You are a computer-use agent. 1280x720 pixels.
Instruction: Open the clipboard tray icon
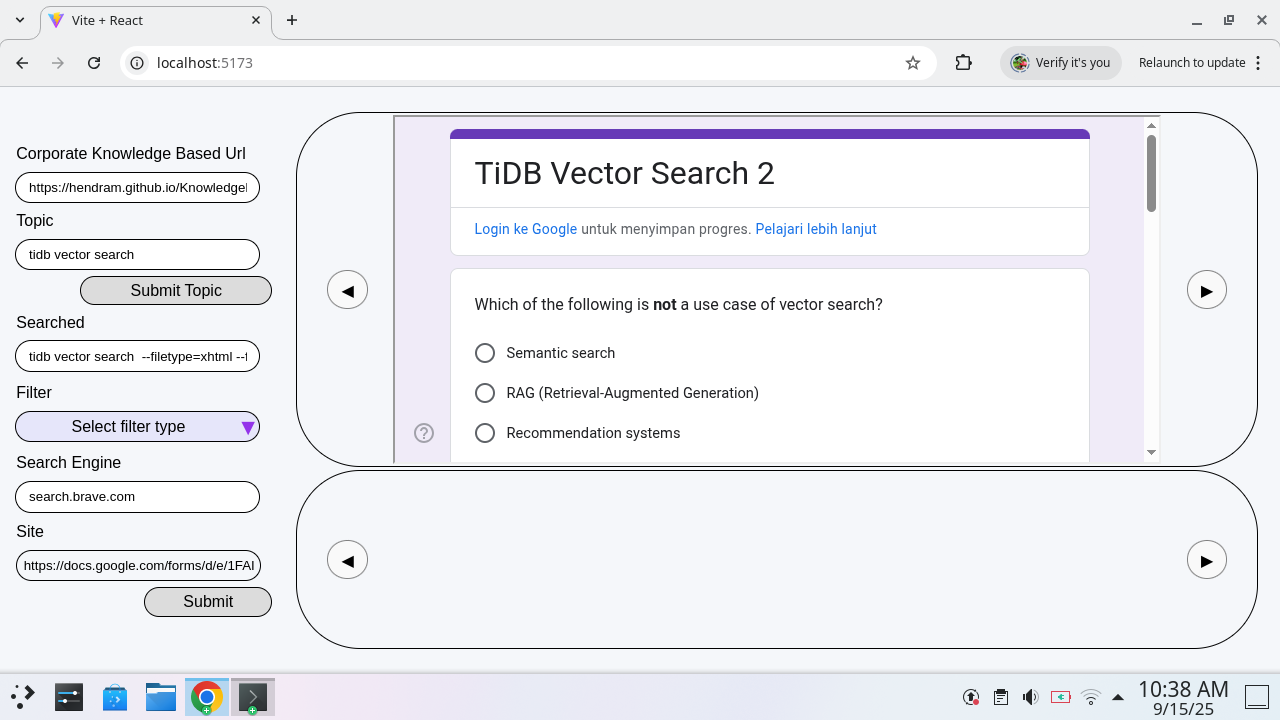click(x=1000, y=697)
